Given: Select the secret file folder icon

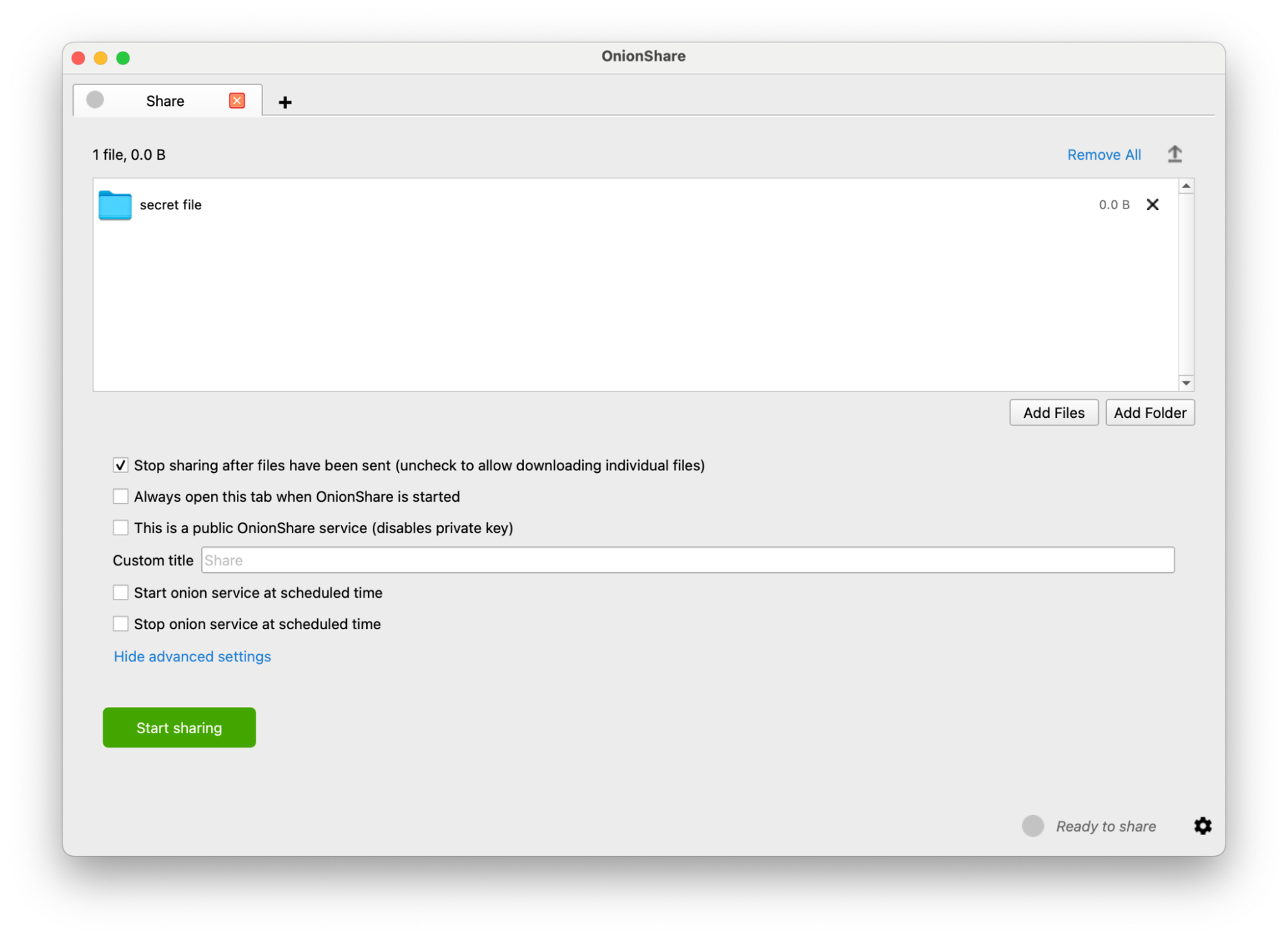Looking at the screenshot, I should click(115, 205).
